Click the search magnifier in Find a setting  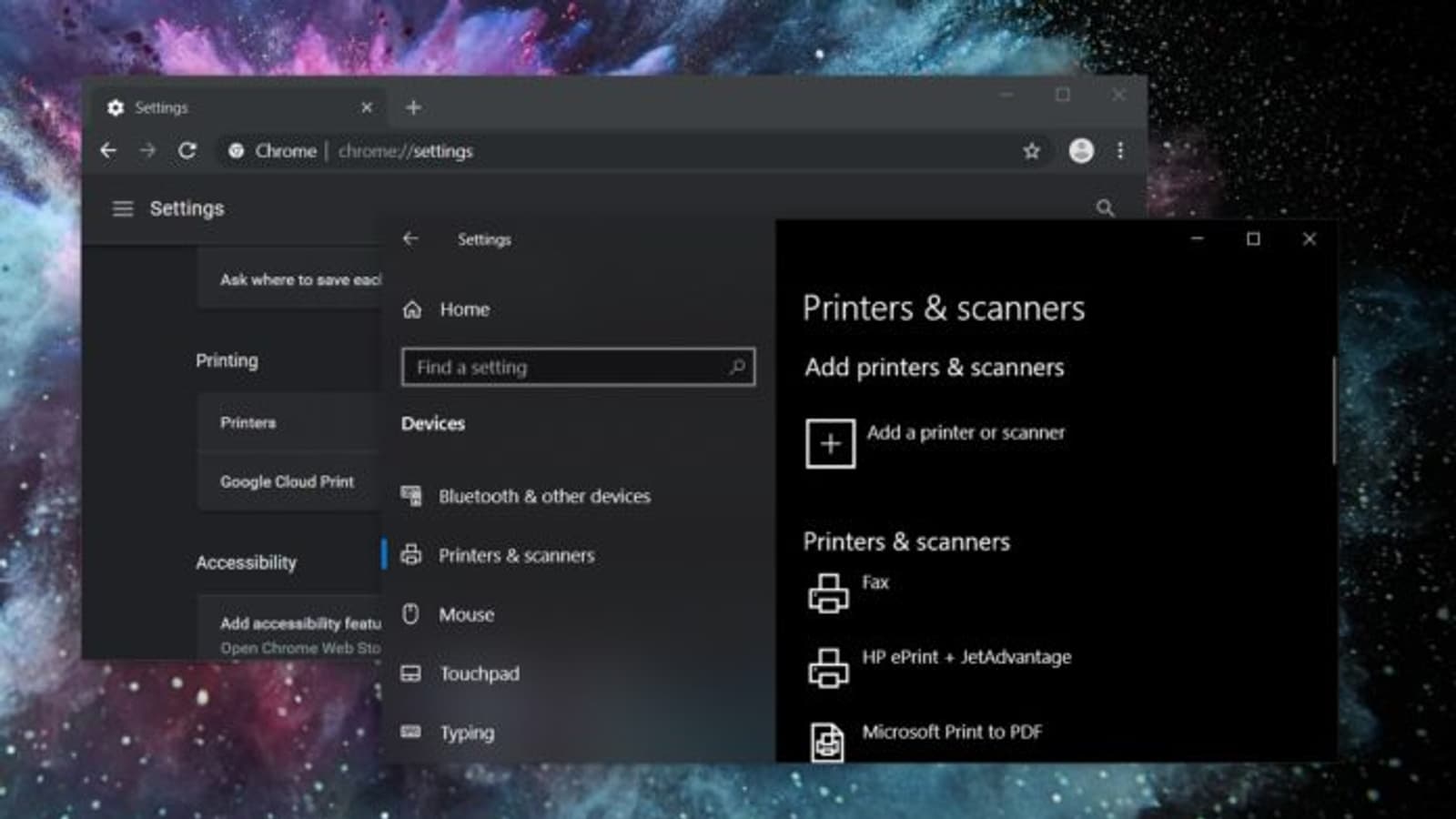coord(737,367)
